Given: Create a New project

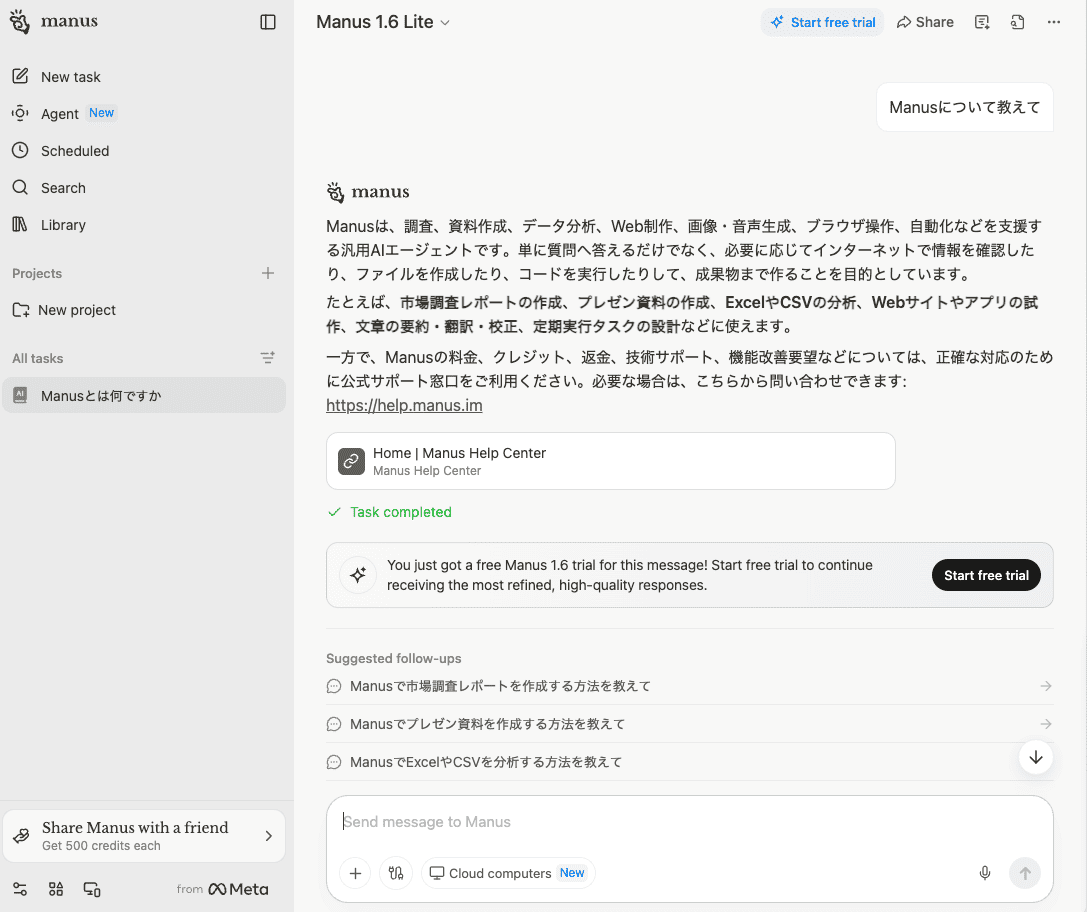Looking at the screenshot, I should coord(64,310).
